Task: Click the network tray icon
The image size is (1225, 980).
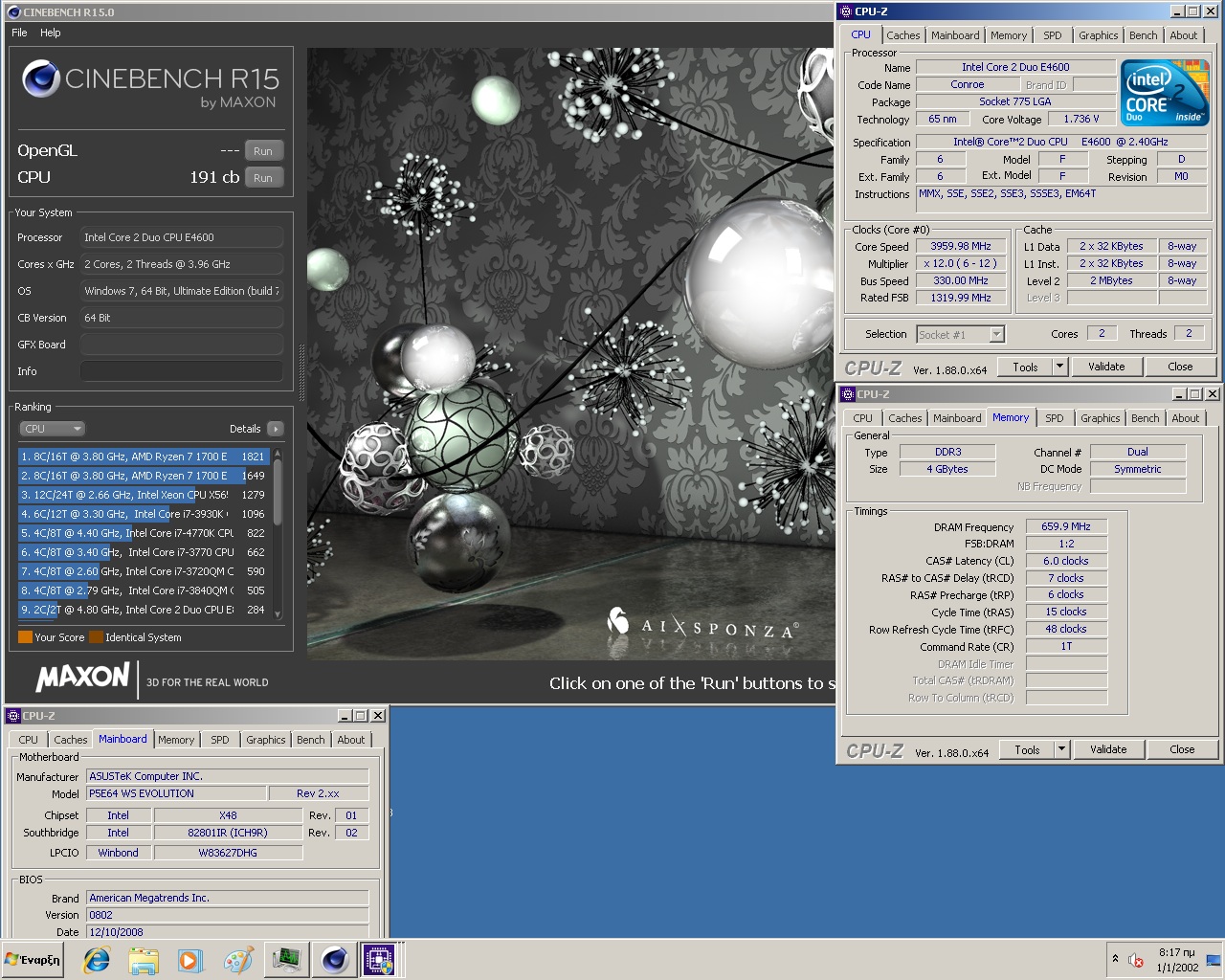Action: (x=1213, y=960)
